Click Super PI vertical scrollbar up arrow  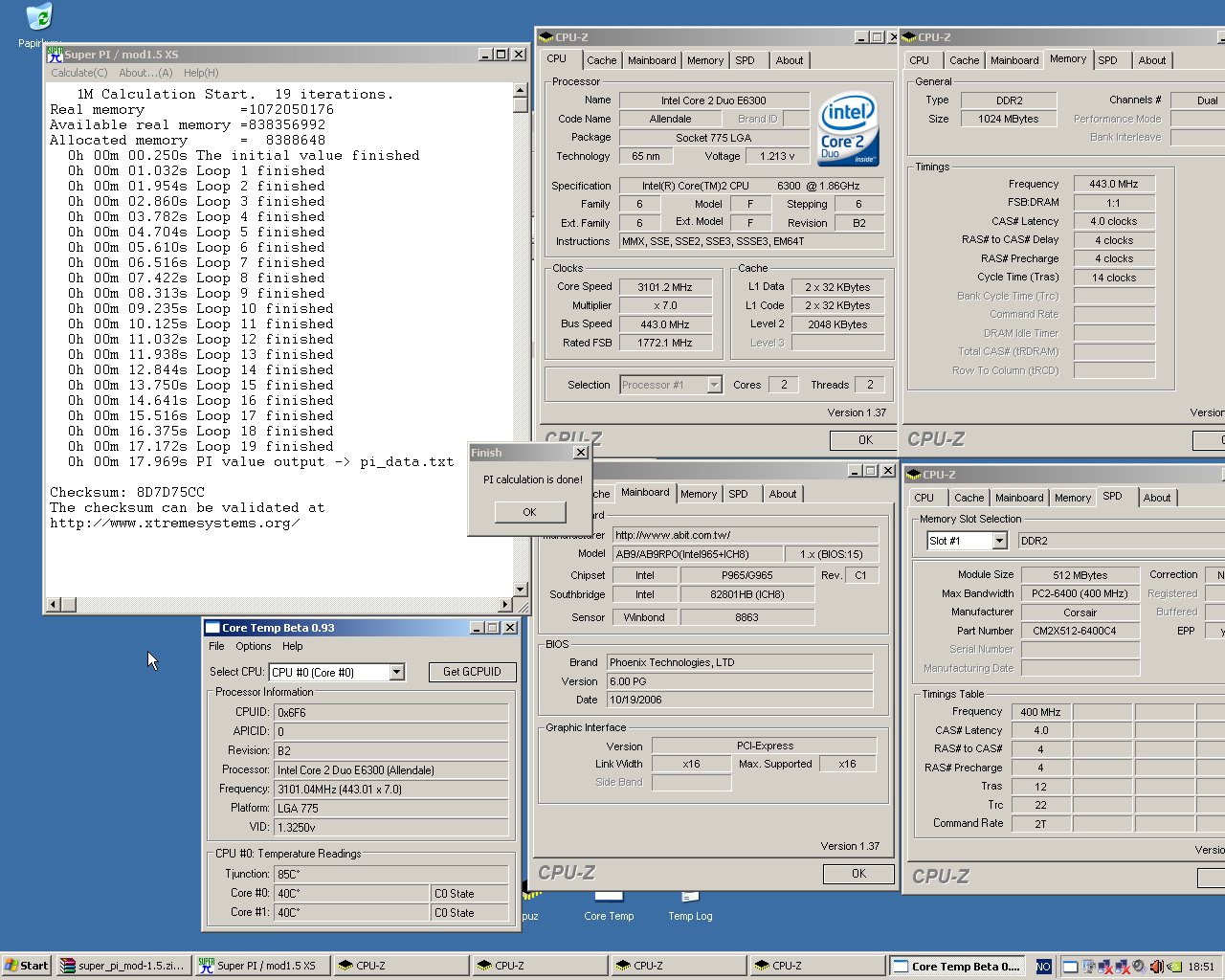521,91
